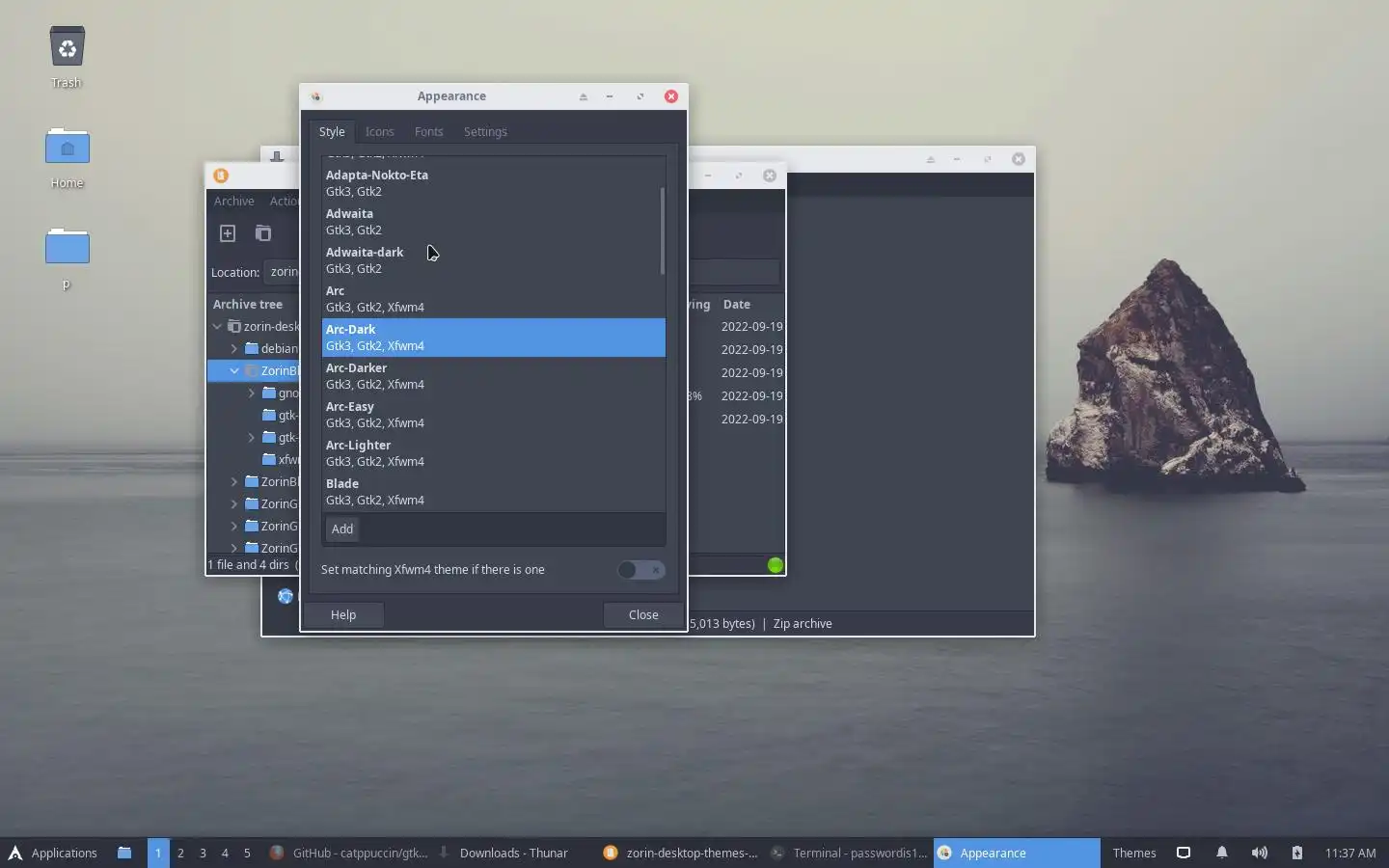Click the battery power icon in the tray
This screenshot has width=1389, height=868.
pyautogui.click(x=1296, y=853)
